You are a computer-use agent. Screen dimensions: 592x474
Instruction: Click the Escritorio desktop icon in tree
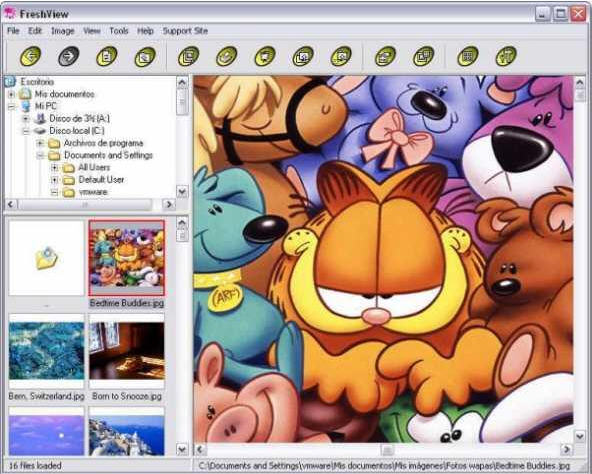pyautogui.click(x=10, y=82)
